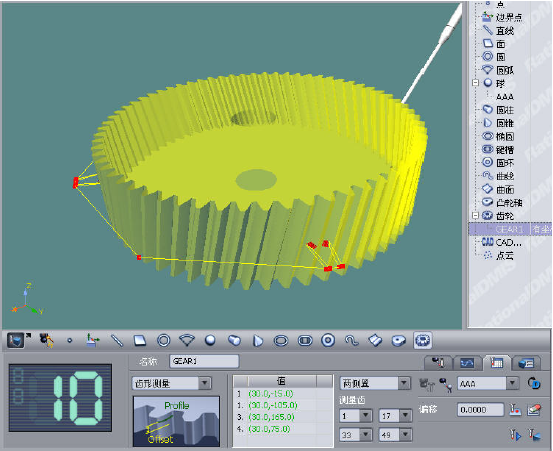Select the circle feature toolbar icon
The image size is (553, 451).
tap(164, 340)
